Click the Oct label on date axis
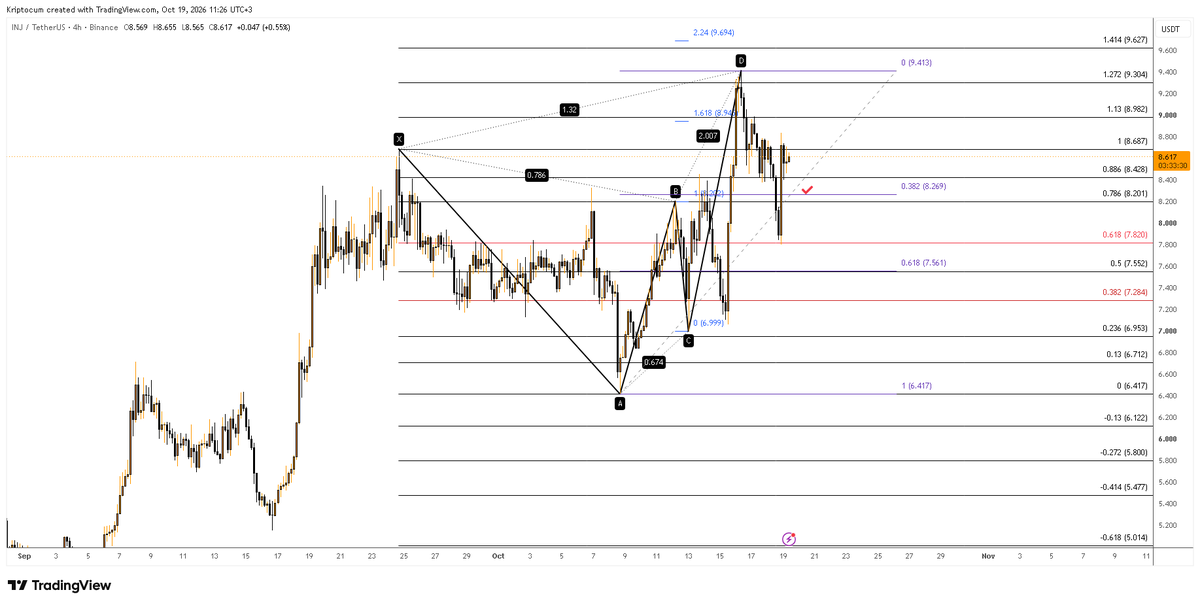This screenshot has width=1200, height=605. pos(496,554)
